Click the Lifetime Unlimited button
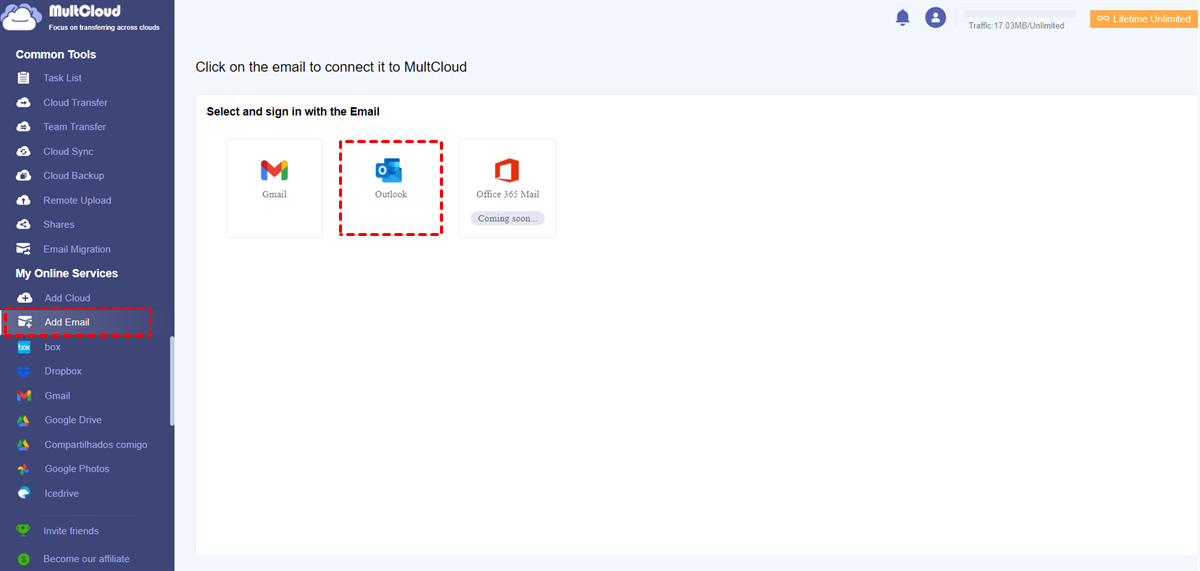This screenshot has height=571, width=1200. click(1145, 19)
